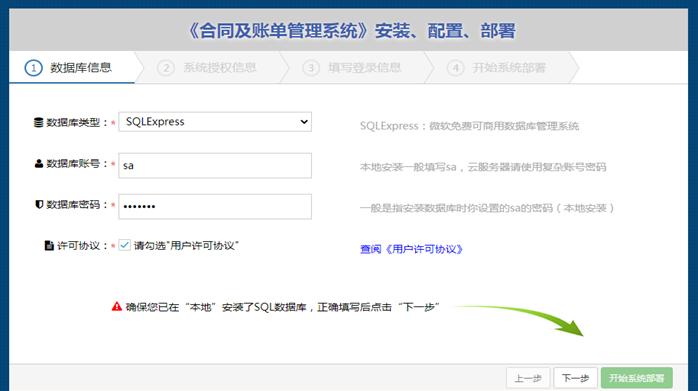698x391 pixels.
Task: Click the step 2 circle number icon
Action: pos(166,68)
